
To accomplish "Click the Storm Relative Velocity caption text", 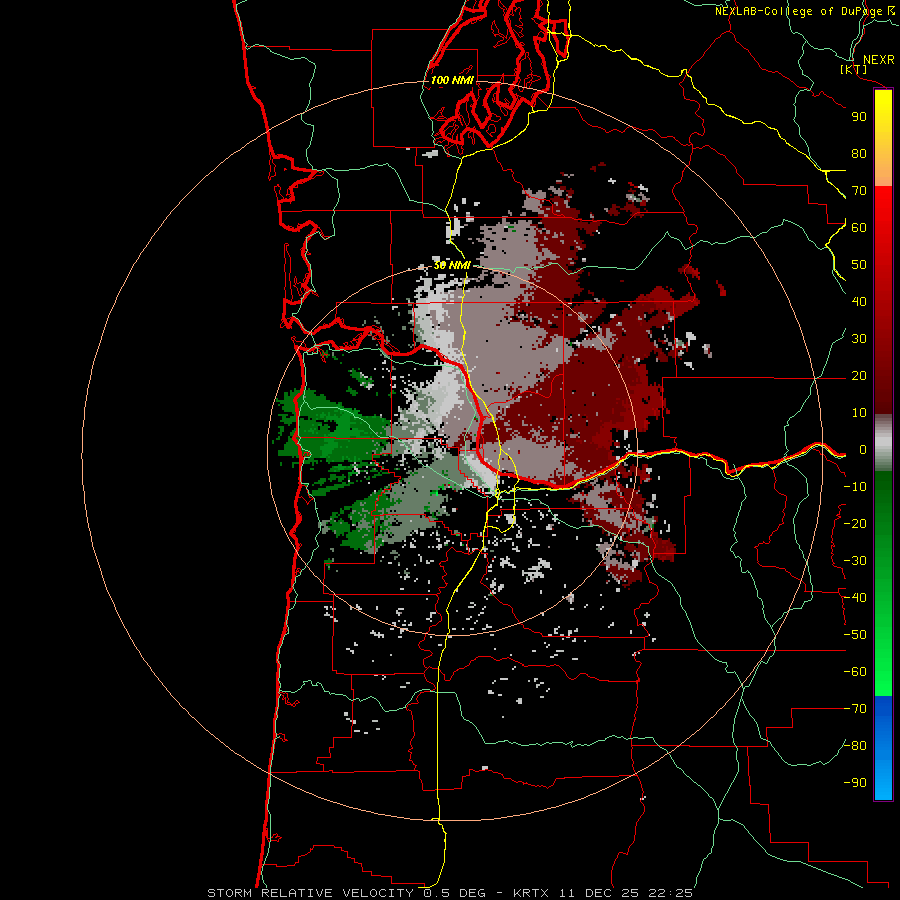I will coord(450,893).
